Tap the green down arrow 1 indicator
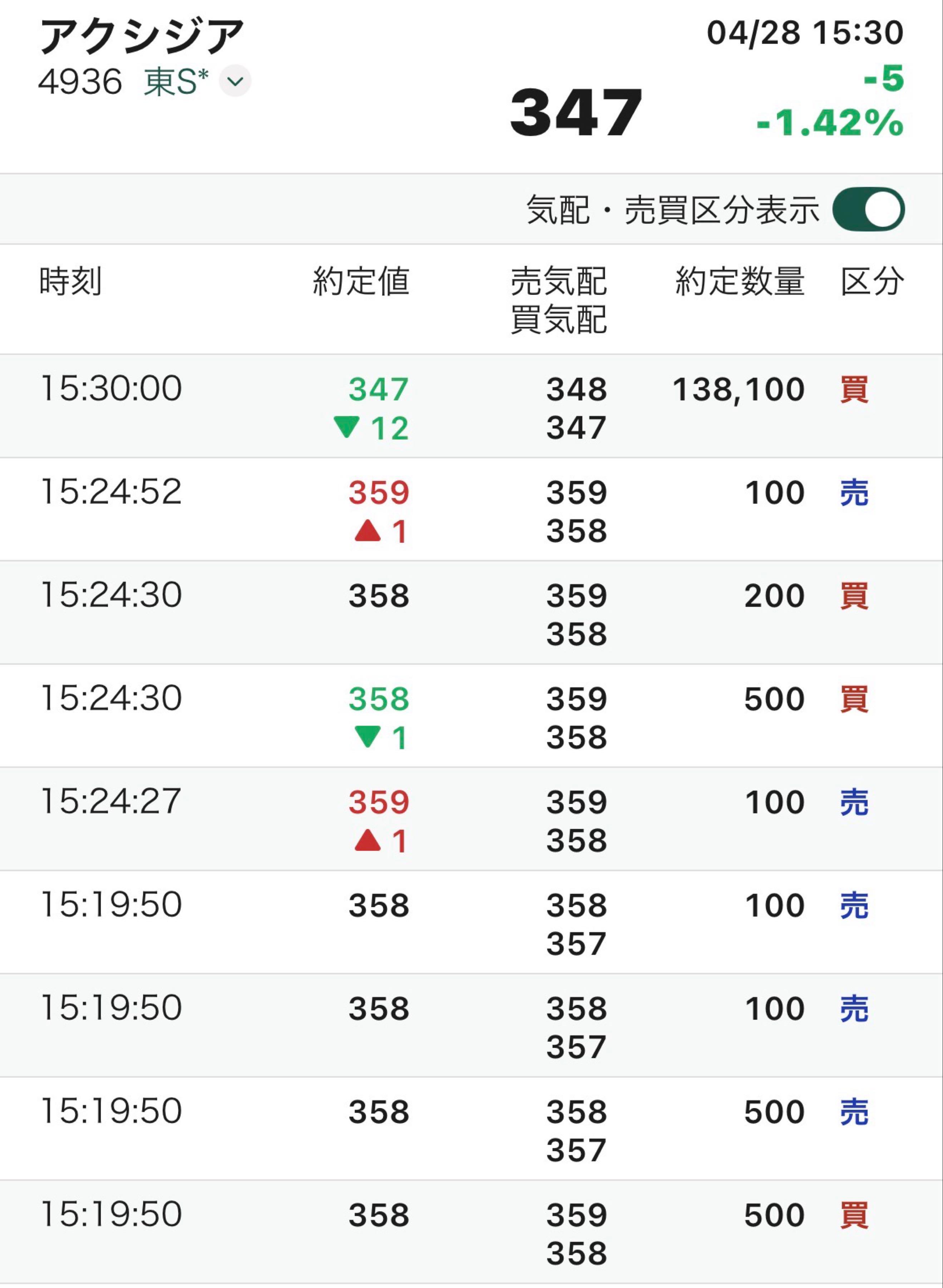 (x=380, y=737)
